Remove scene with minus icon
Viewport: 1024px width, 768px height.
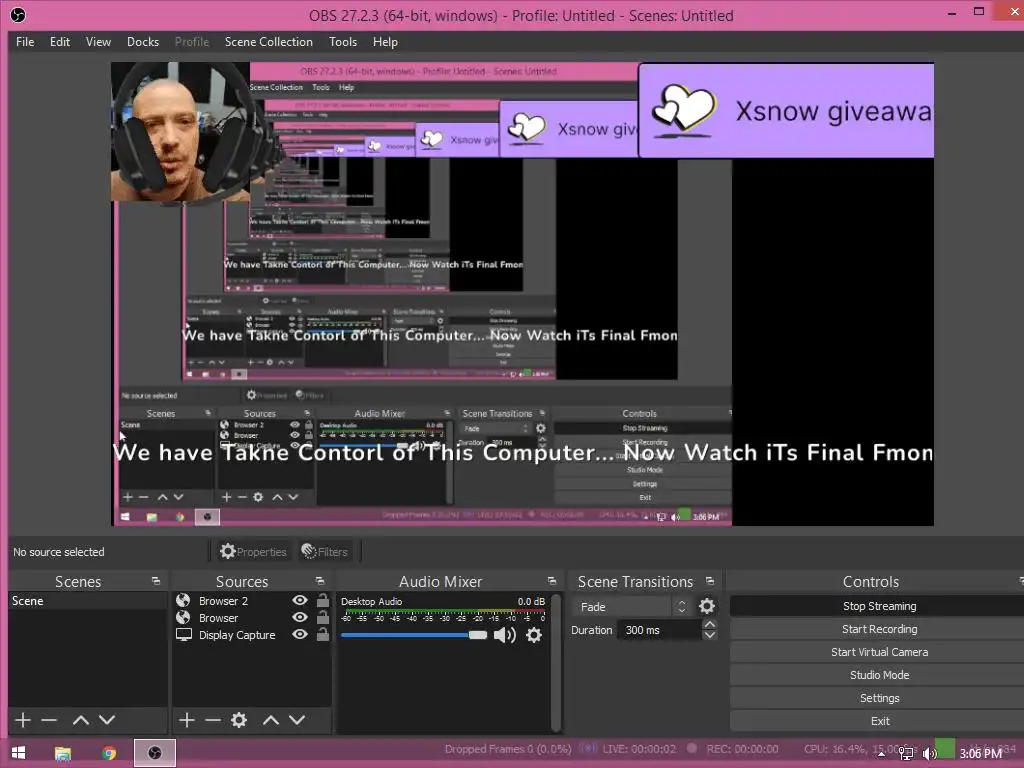[x=49, y=720]
